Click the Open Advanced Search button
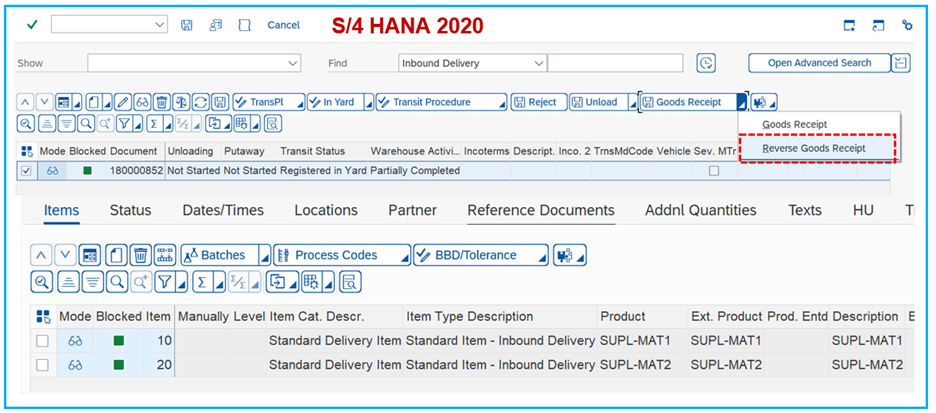Image resolution: width=936 pixels, height=413 pixels. pos(818,63)
